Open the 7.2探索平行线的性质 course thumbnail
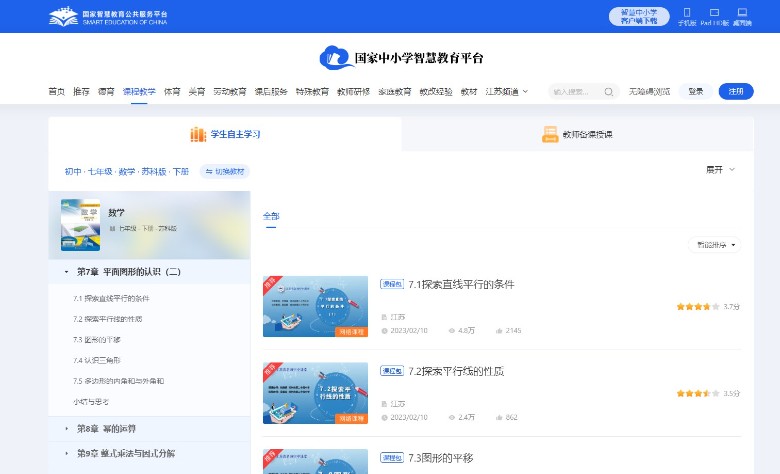The height and width of the screenshot is (474, 780). click(x=315, y=393)
